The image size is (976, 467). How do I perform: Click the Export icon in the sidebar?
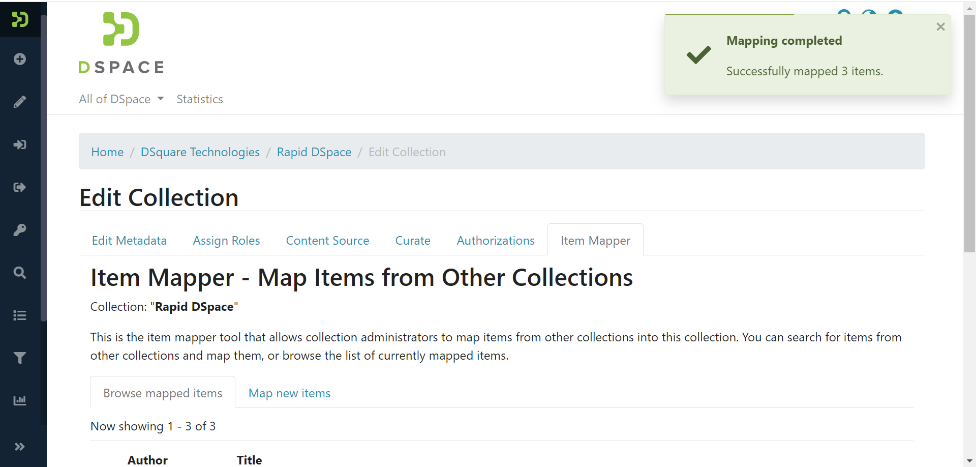click(20, 187)
